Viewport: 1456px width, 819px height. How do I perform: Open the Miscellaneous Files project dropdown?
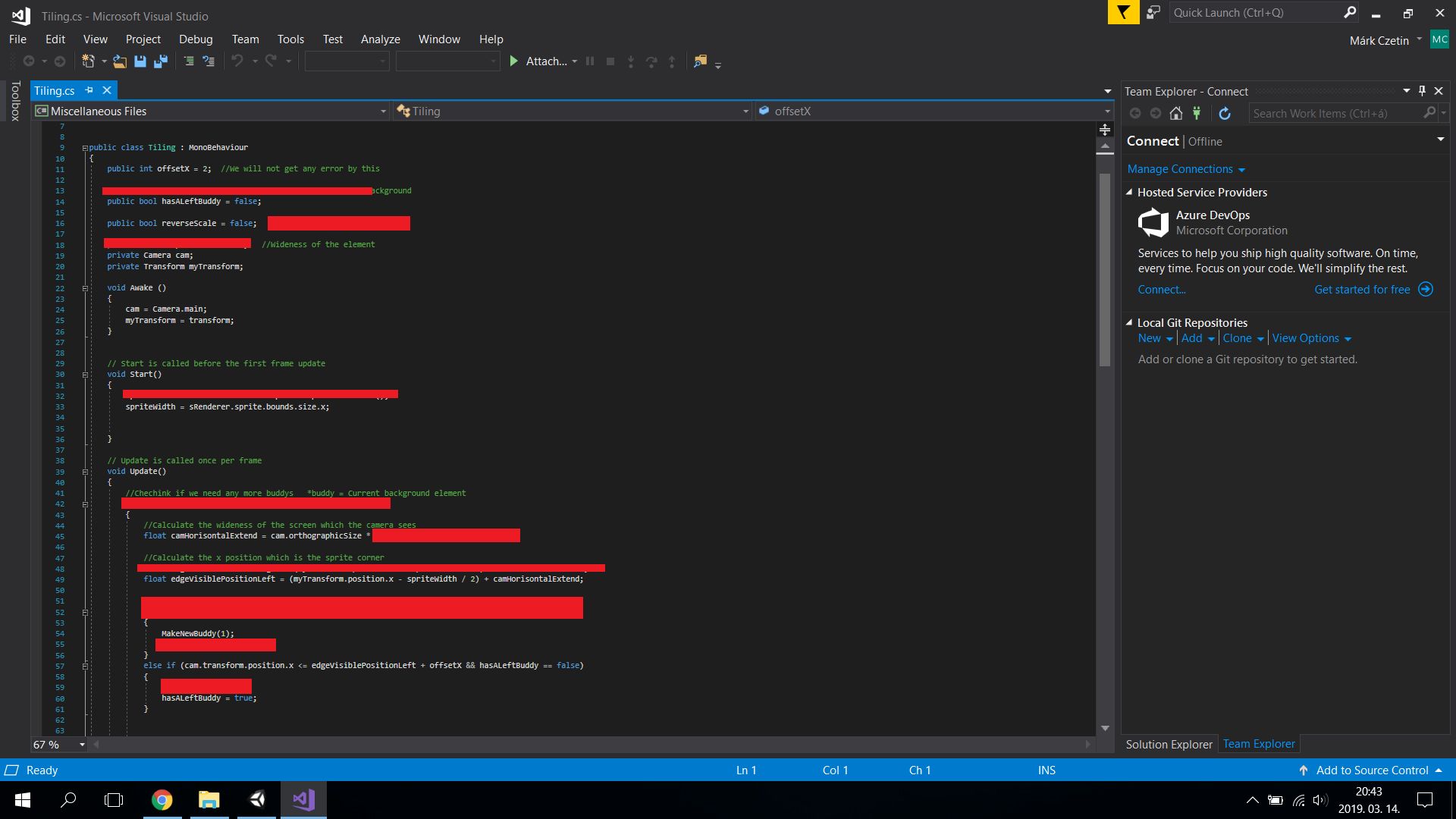click(383, 111)
